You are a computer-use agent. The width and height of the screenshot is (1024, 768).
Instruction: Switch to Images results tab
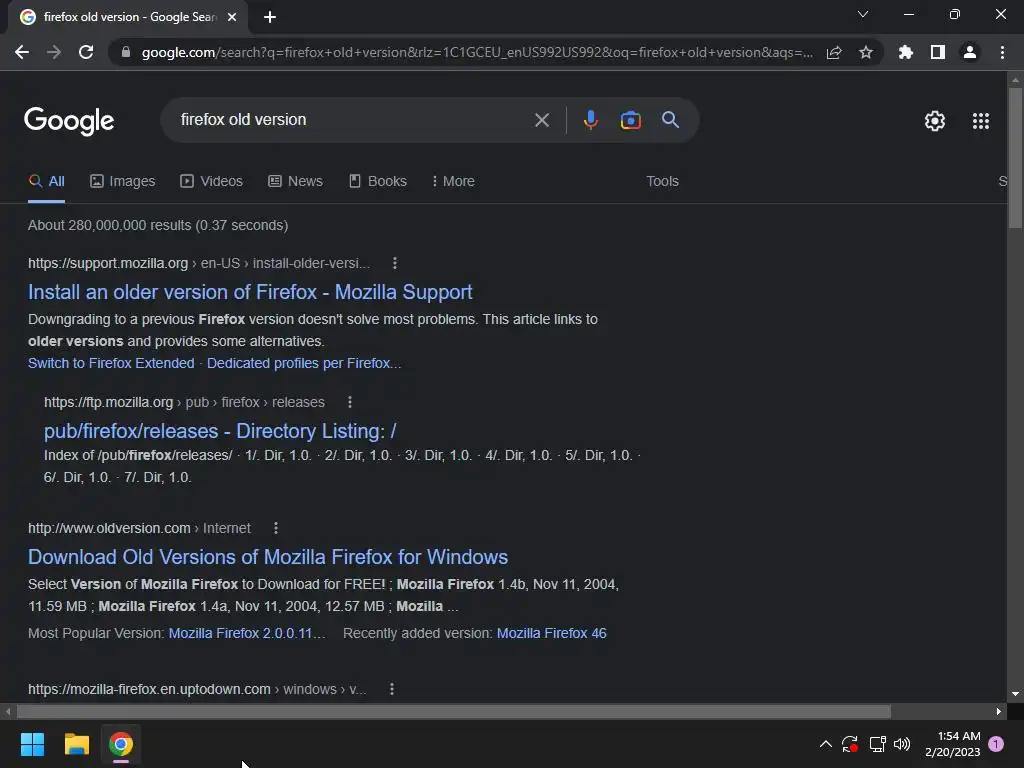pyautogui.click(x=123, y=182)
